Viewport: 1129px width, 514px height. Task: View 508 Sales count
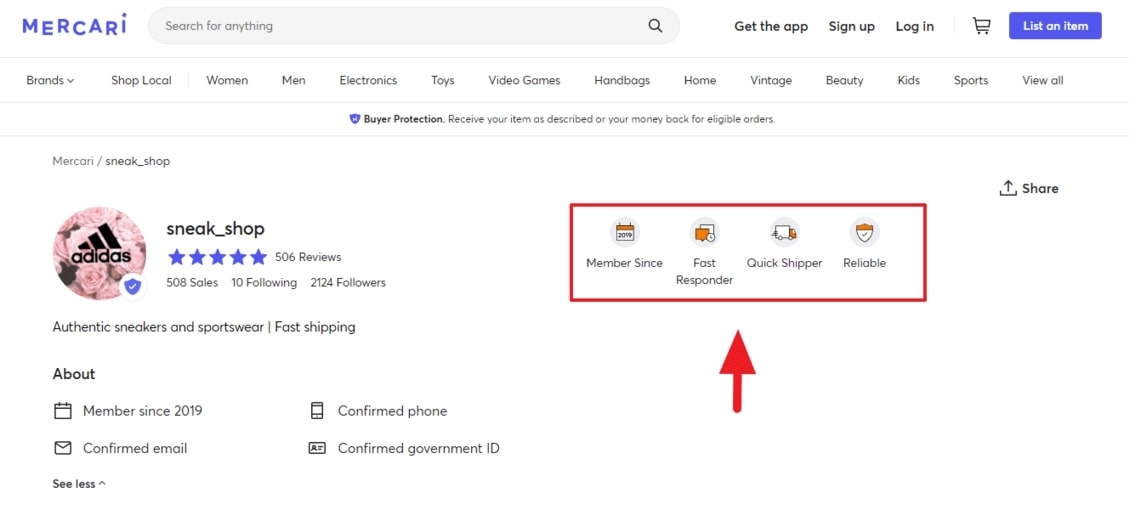click(192, 283)
